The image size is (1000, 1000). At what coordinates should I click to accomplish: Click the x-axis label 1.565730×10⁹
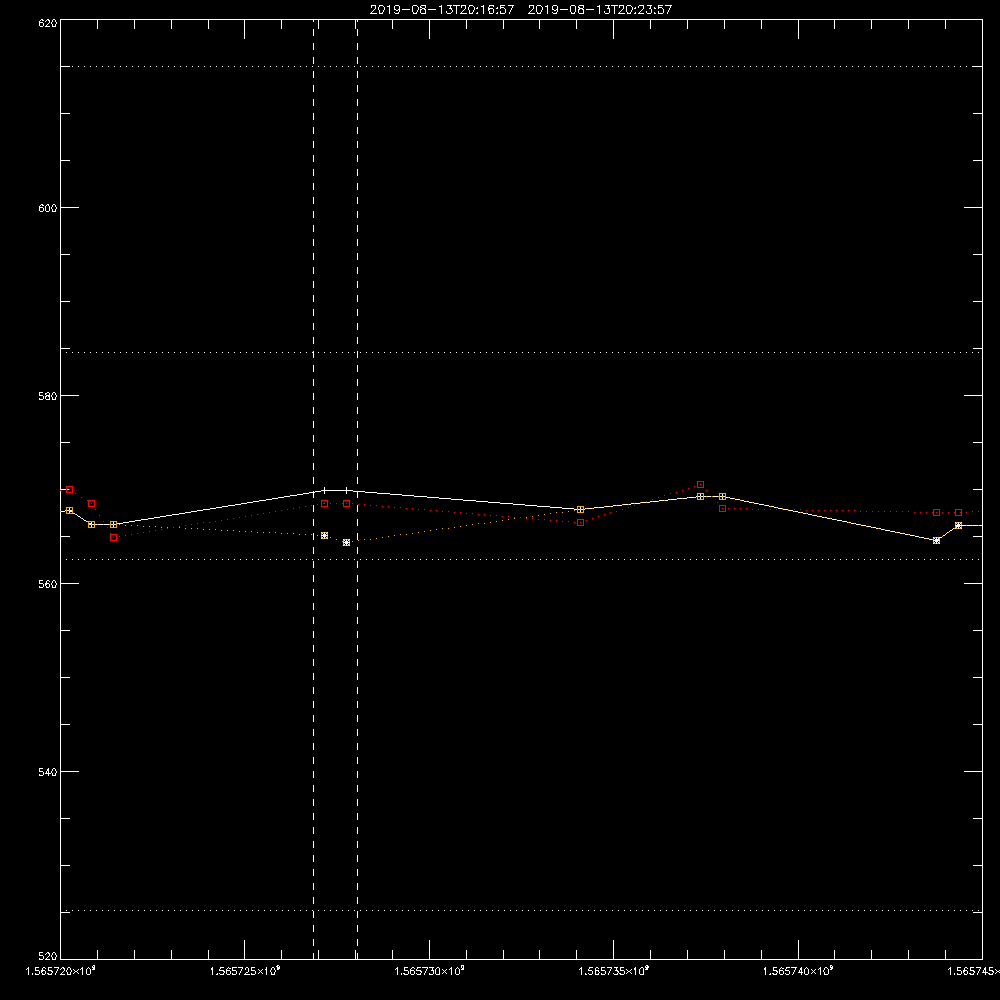[429, 971]
